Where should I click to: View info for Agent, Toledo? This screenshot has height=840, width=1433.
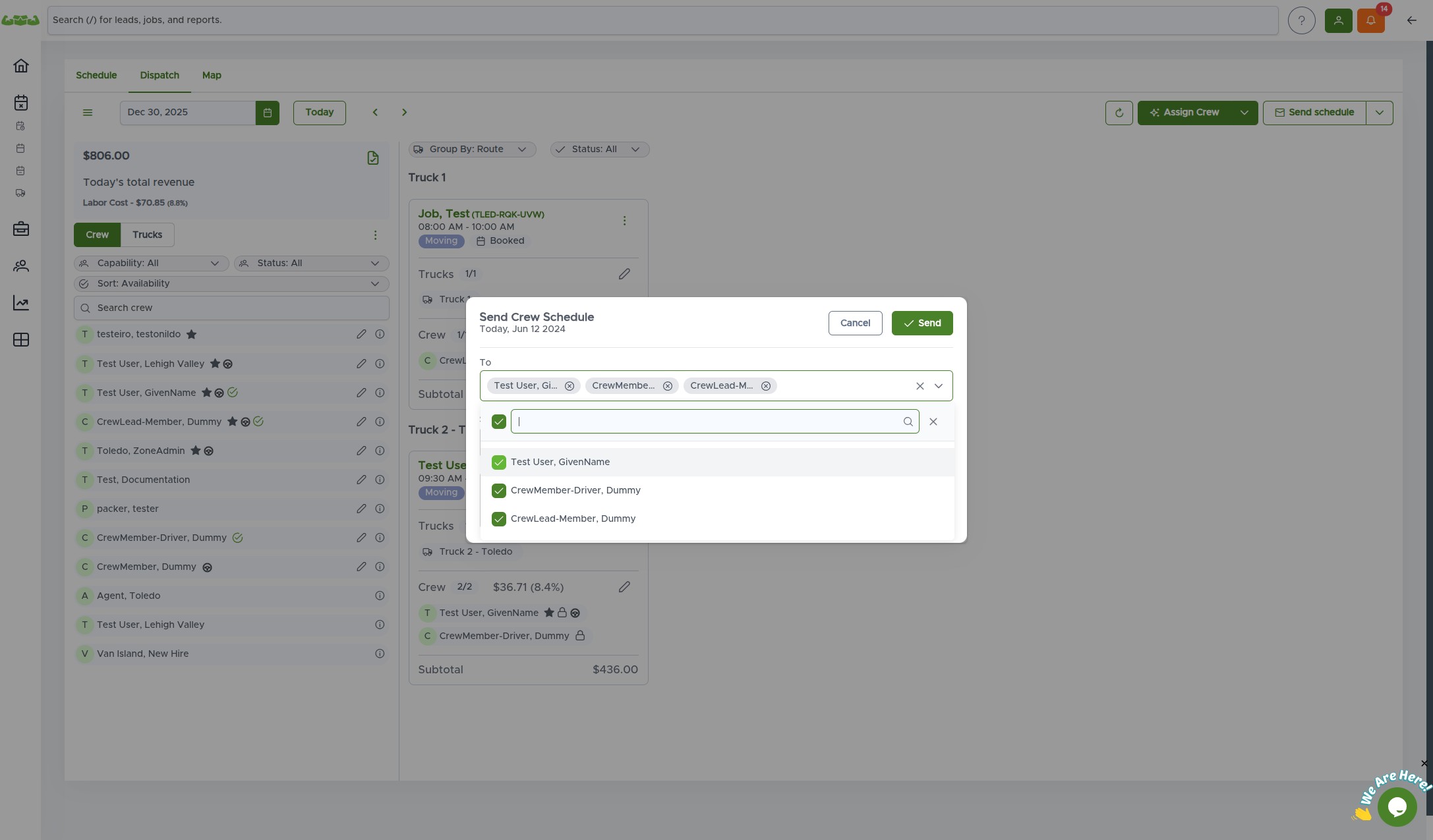(x=380, y=596)
